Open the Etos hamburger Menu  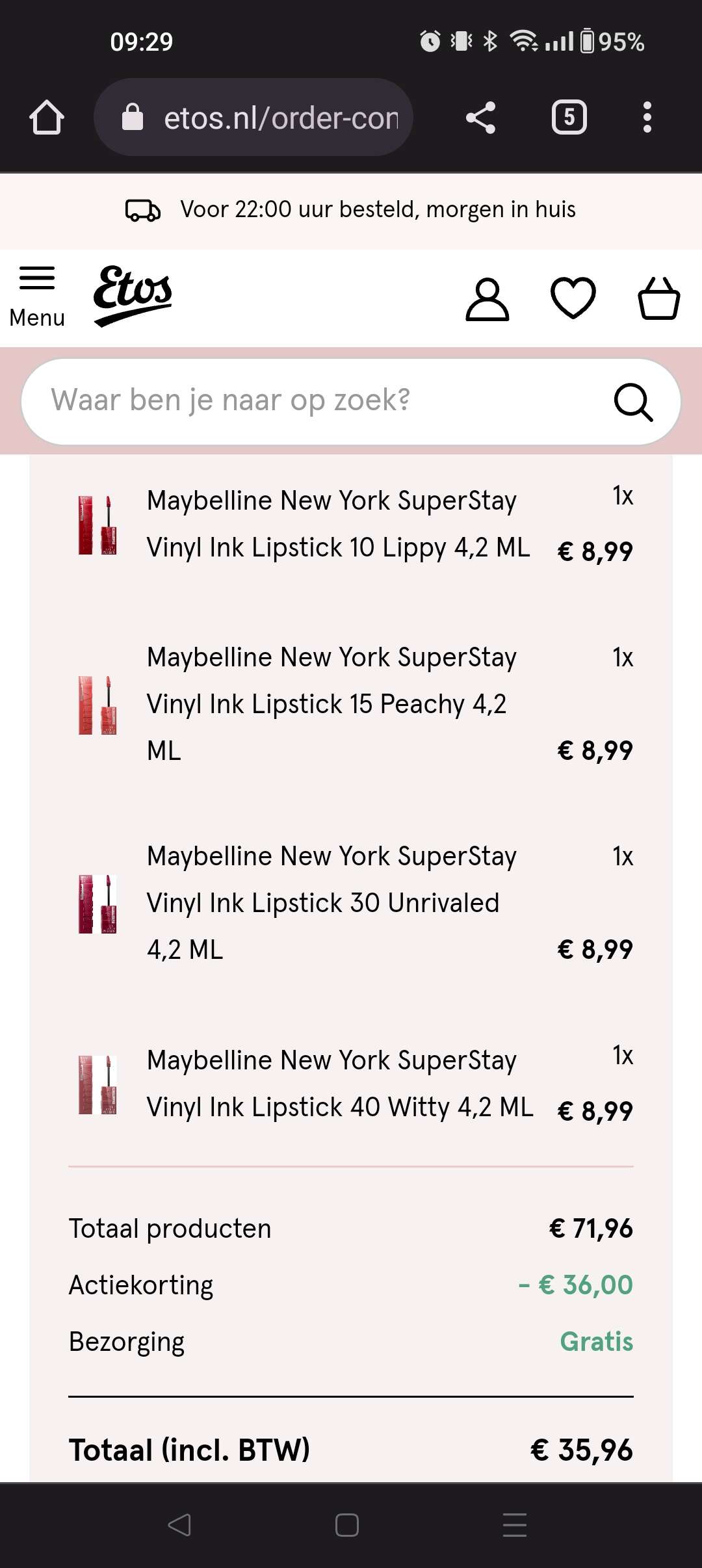pos(37,297)
